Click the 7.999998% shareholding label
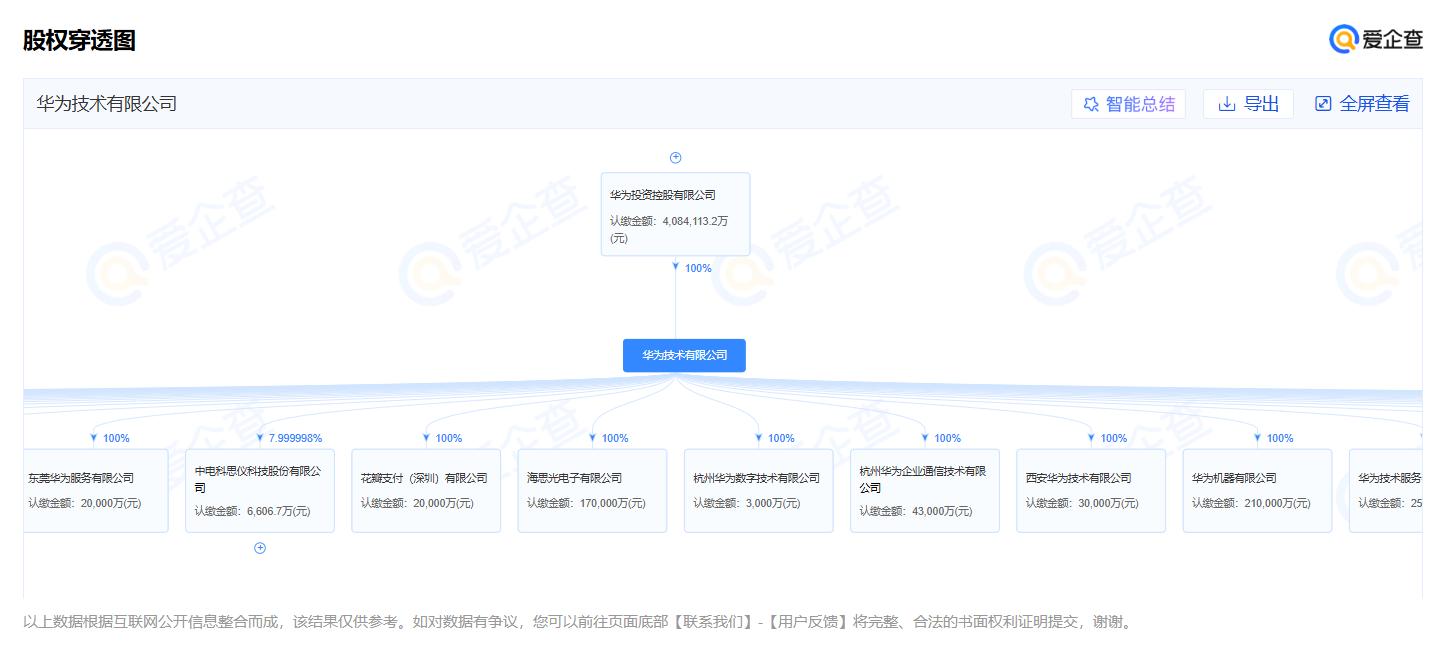Image resolution: width=1449 pixels, height=656 pixels. 295,438
